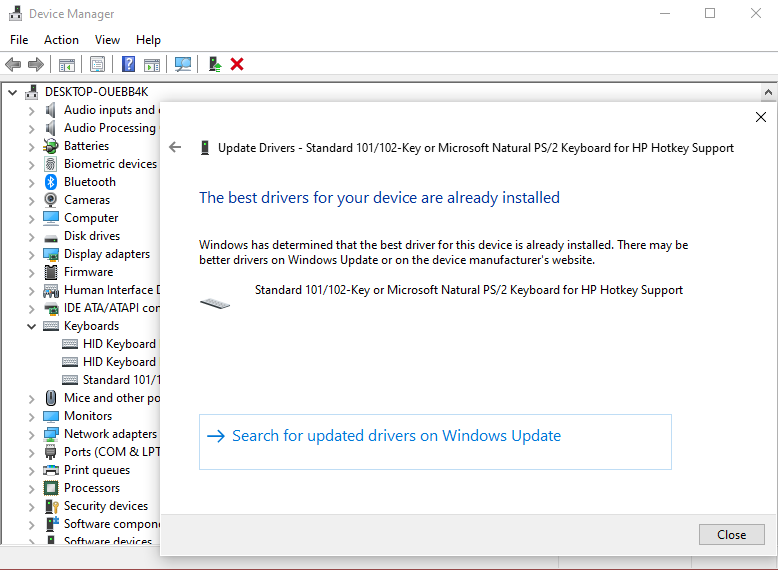
Task: Click the Monitors category icon
Action: coord(51,416)
